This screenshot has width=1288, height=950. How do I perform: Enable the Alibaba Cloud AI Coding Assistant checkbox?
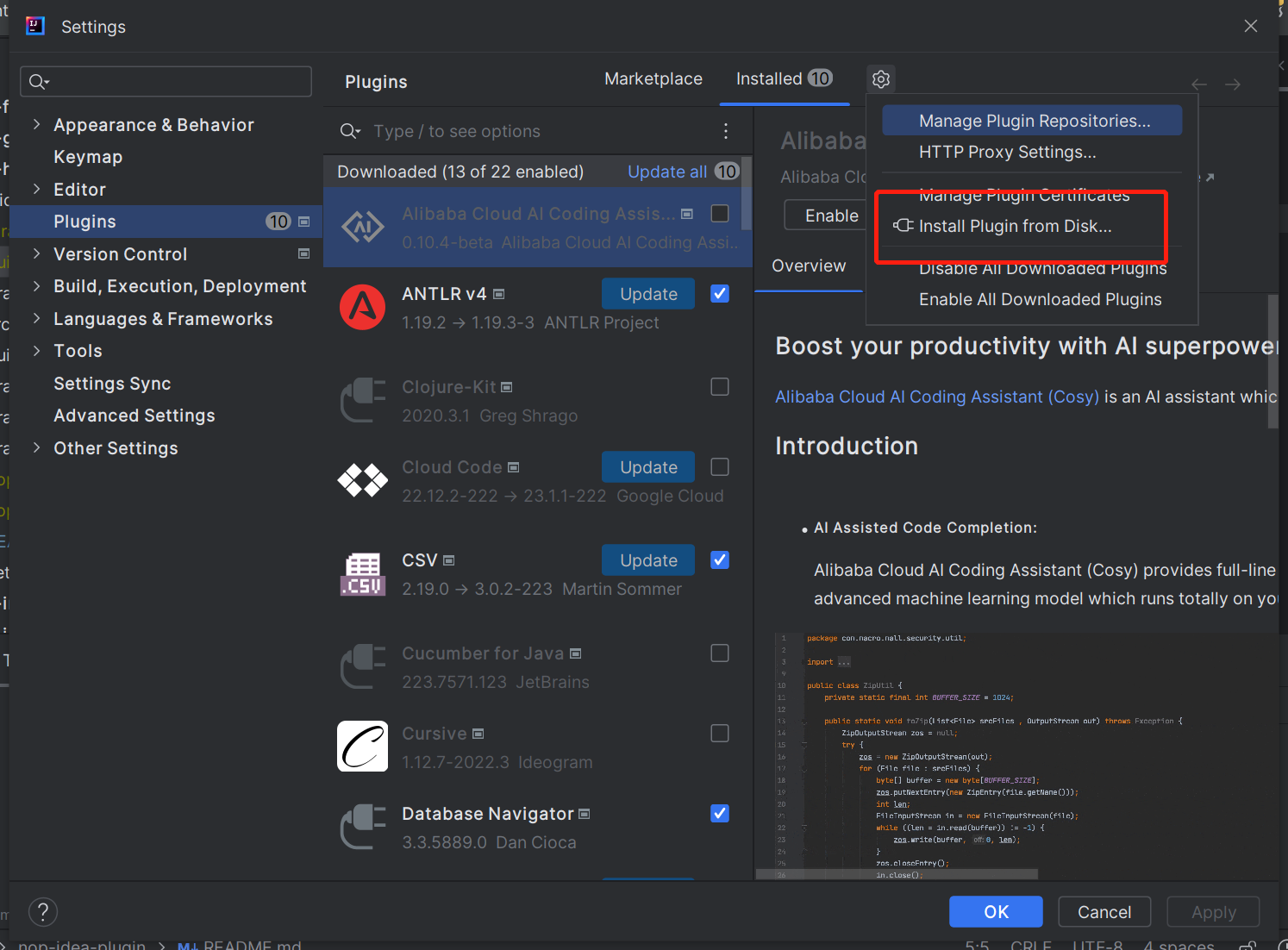[x=720, y=213]
